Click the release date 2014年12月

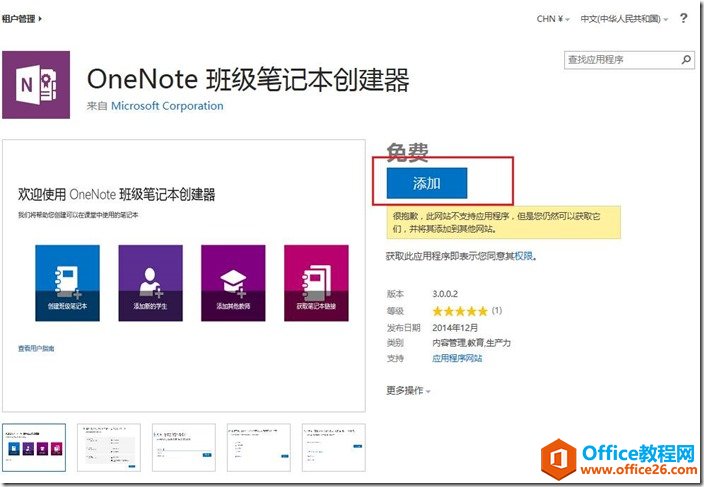tap(455, 328)
